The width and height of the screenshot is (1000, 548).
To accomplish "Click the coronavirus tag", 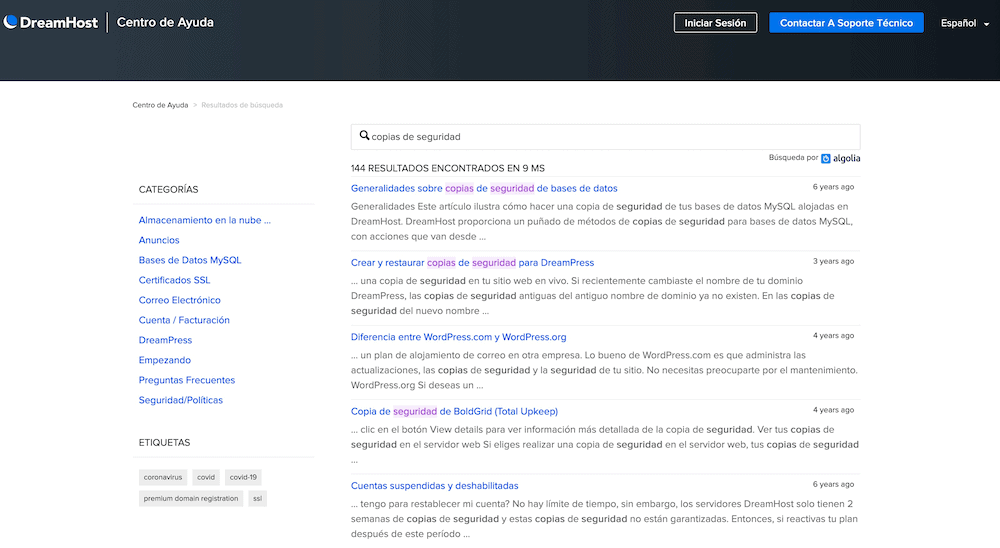I will [163, 477].
